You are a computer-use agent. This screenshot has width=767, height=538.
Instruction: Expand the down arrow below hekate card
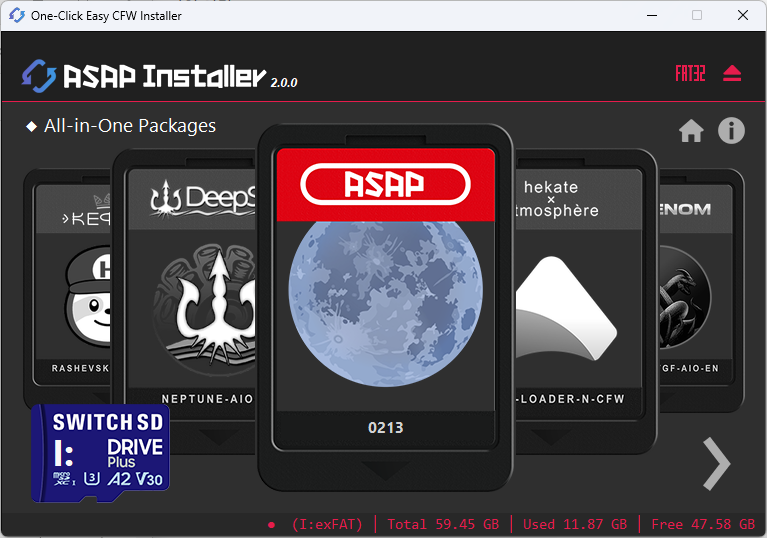[551, 437]
